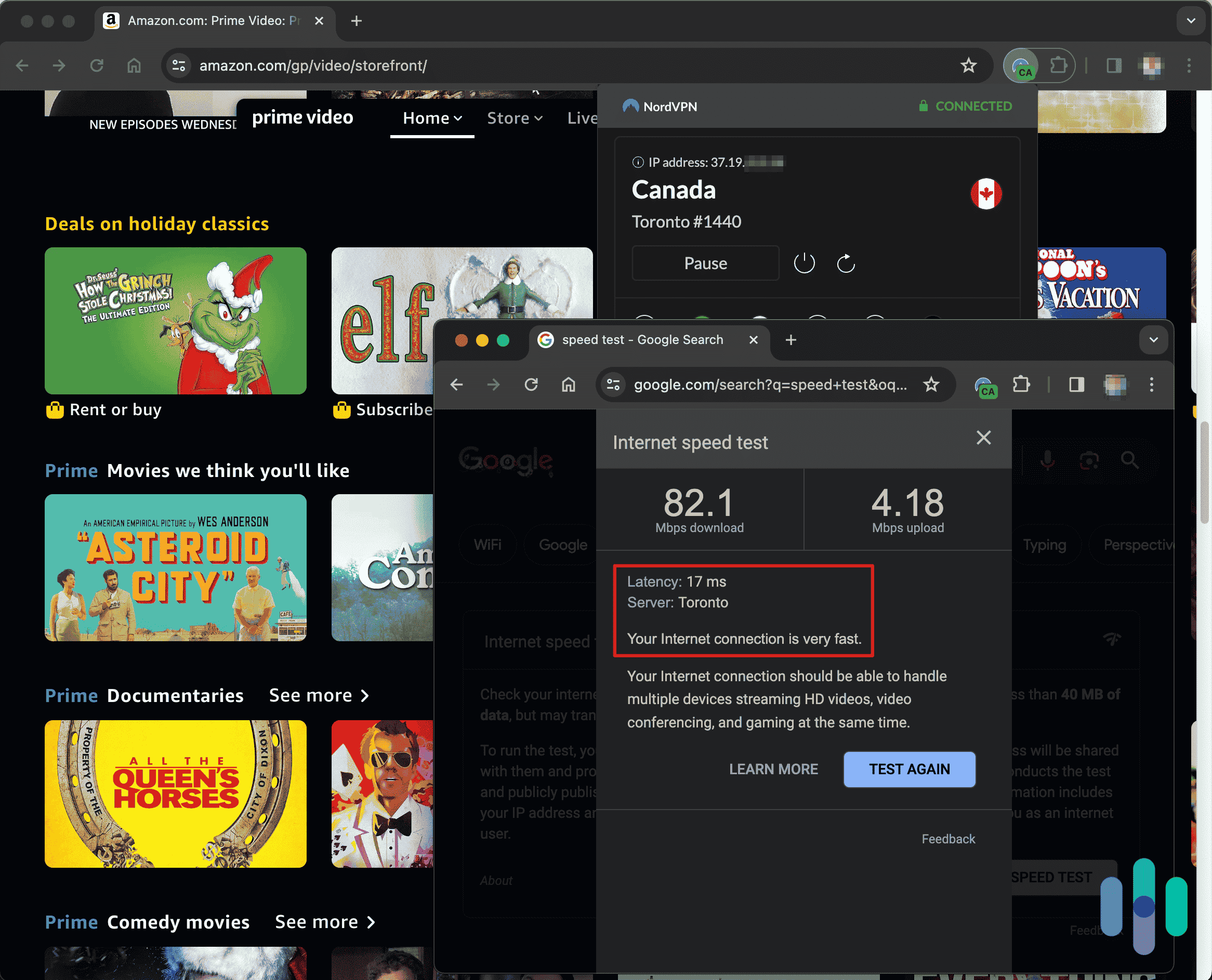The height and width of the screenshot is (980, 1212).
Task: Expand tab search chevron in Google window
Action: click(1153, 339)
